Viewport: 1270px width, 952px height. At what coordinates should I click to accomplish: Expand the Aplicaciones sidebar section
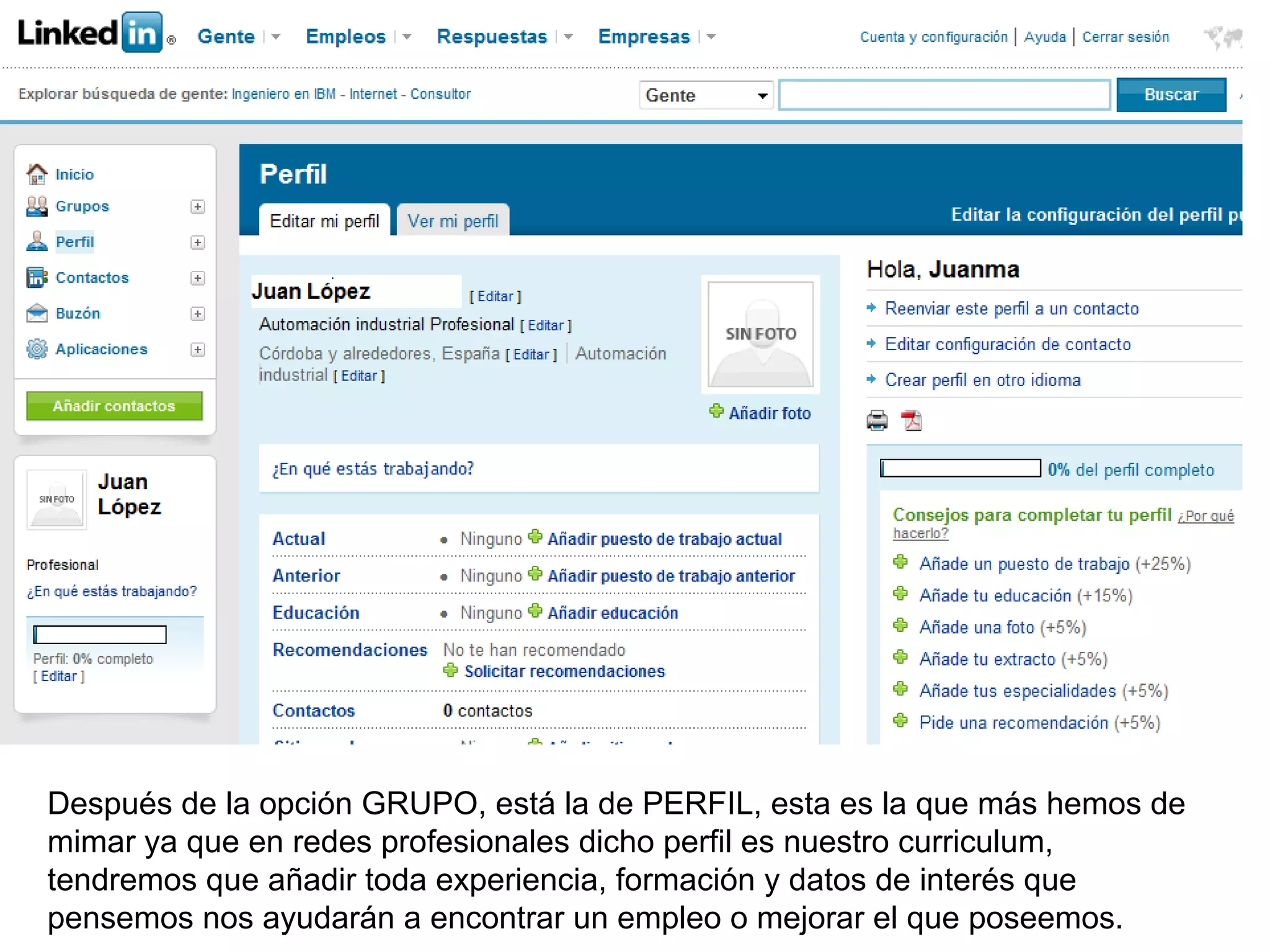[197, 350]
